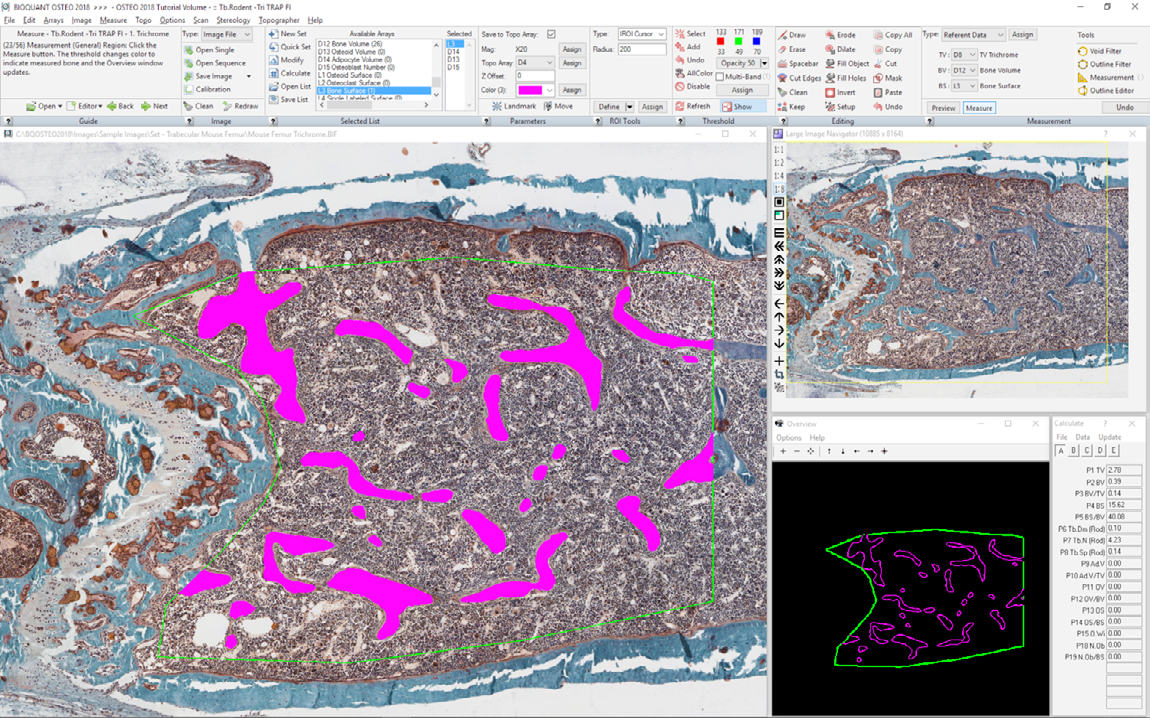Click Quick Set in Selected List panel
Viewport: 1150px width, 718px height.
point(290,47)
